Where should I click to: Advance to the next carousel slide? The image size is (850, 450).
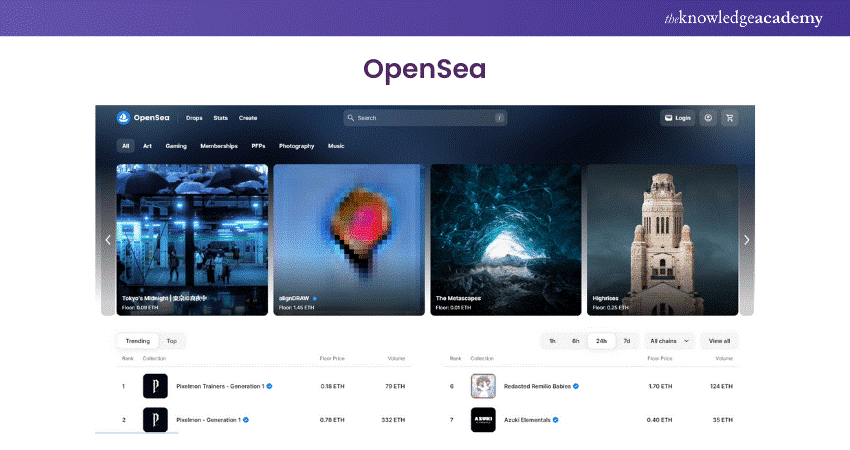[x=746, y=240]
